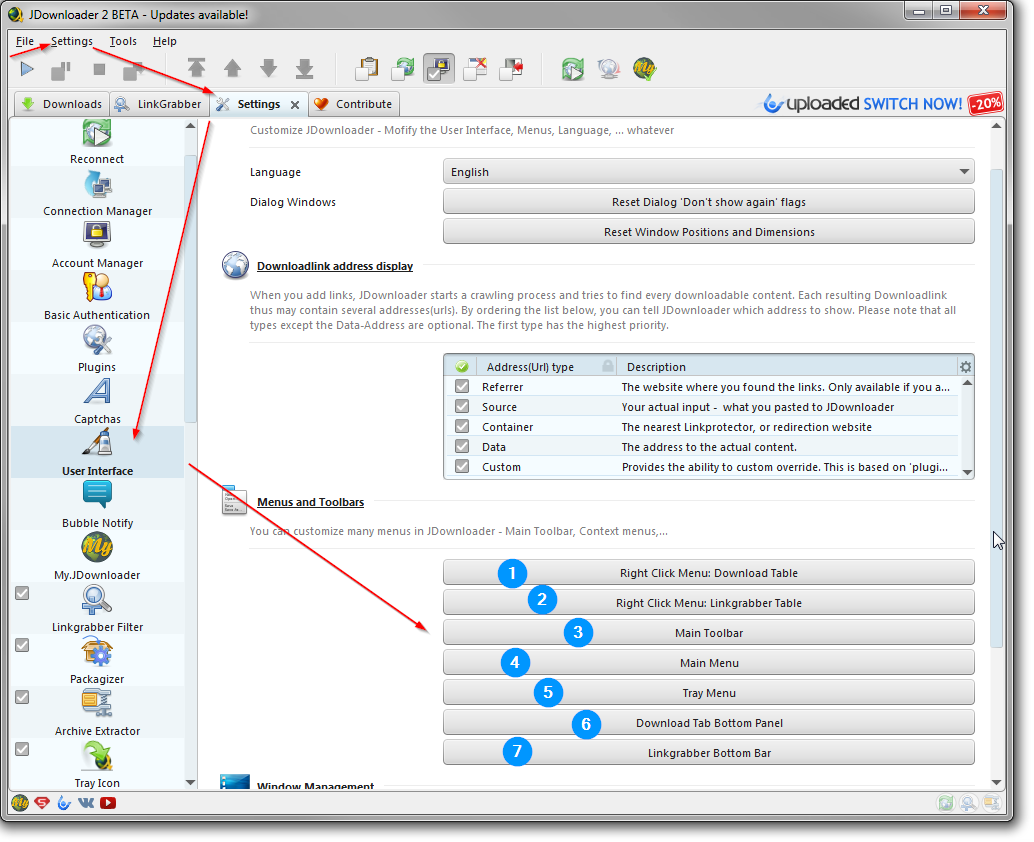Start downloads with the play toolbar icon
This screenshot has height=842, width=1034.
[27, 69]
